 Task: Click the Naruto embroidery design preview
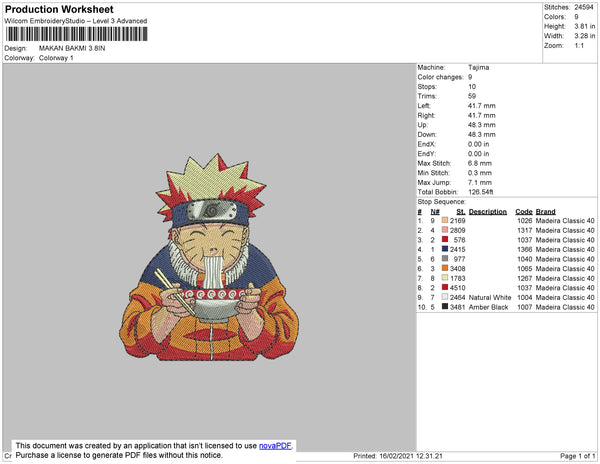[x=209, y=257]
